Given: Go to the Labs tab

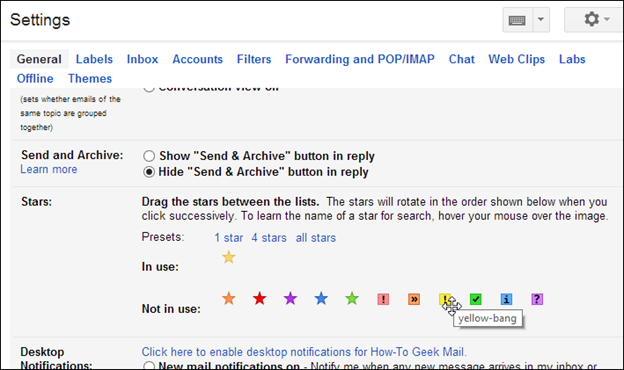Looking at the screenshot, I should [572, 59].
